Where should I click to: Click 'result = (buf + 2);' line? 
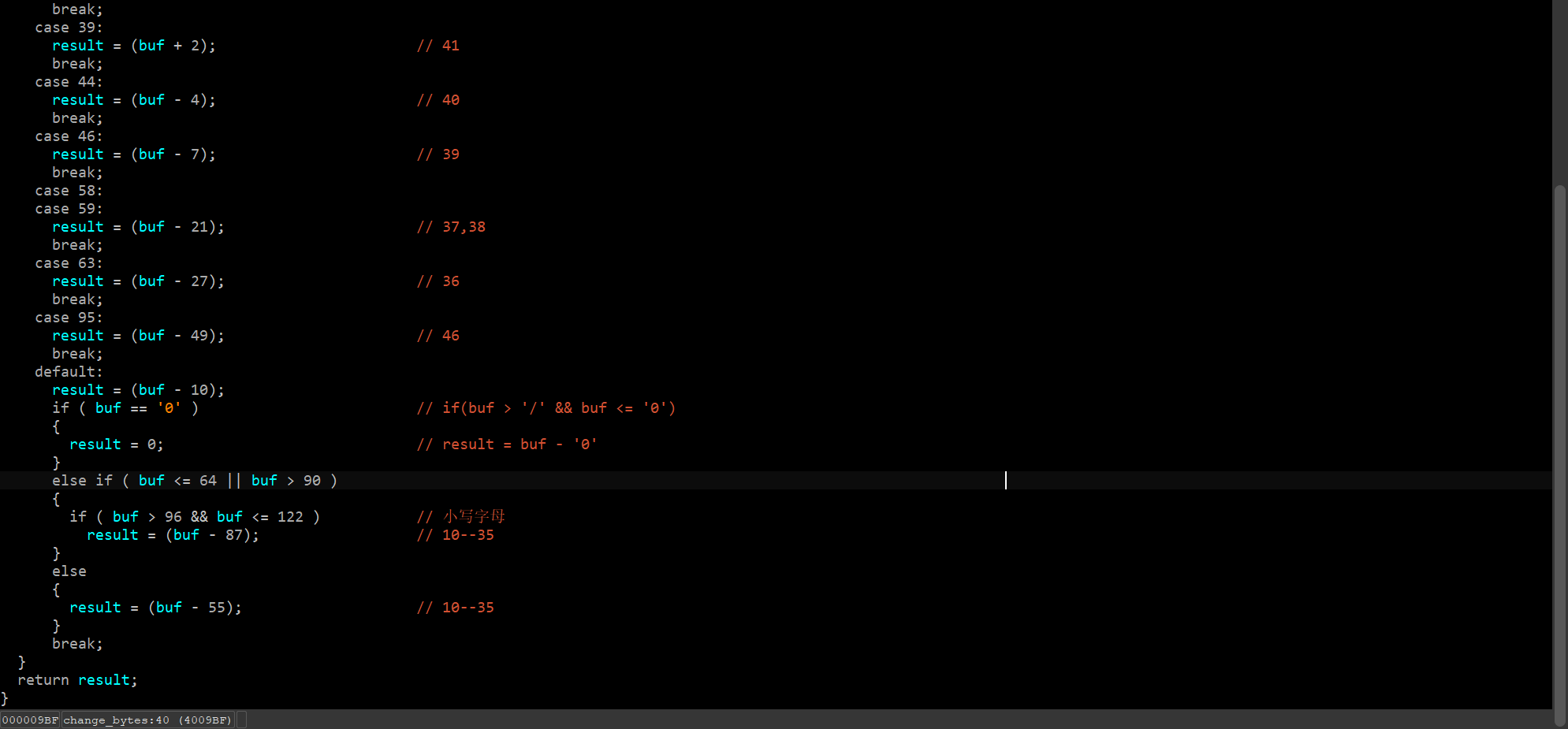tap(133, 46)
